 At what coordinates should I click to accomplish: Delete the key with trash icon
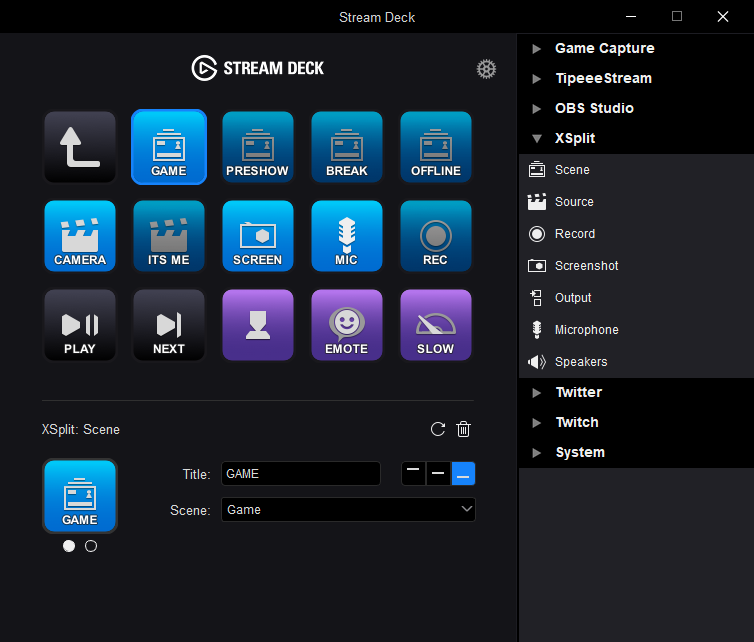[x=464, y=429]
